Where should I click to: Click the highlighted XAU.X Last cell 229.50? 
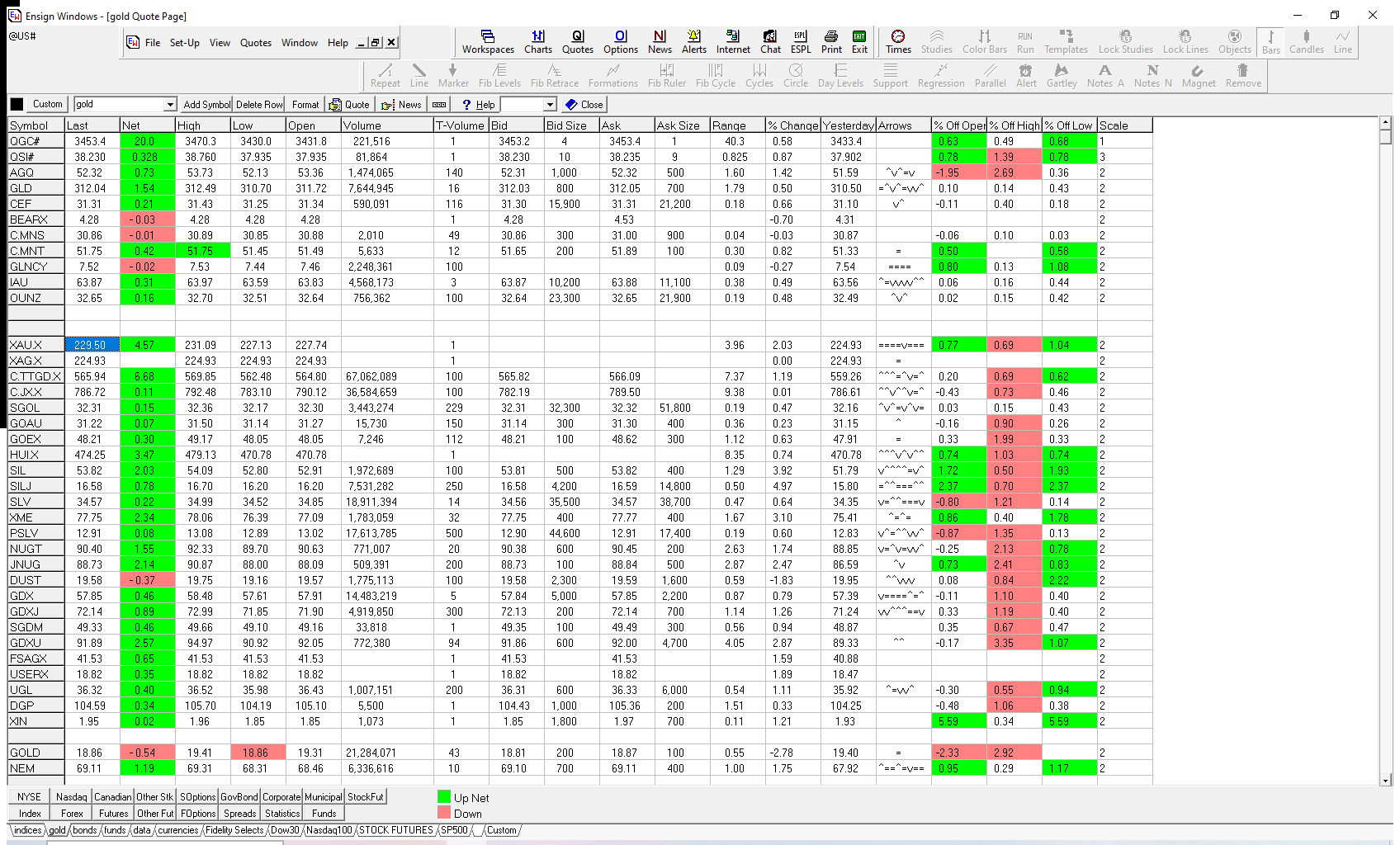[x=92, y=345]
